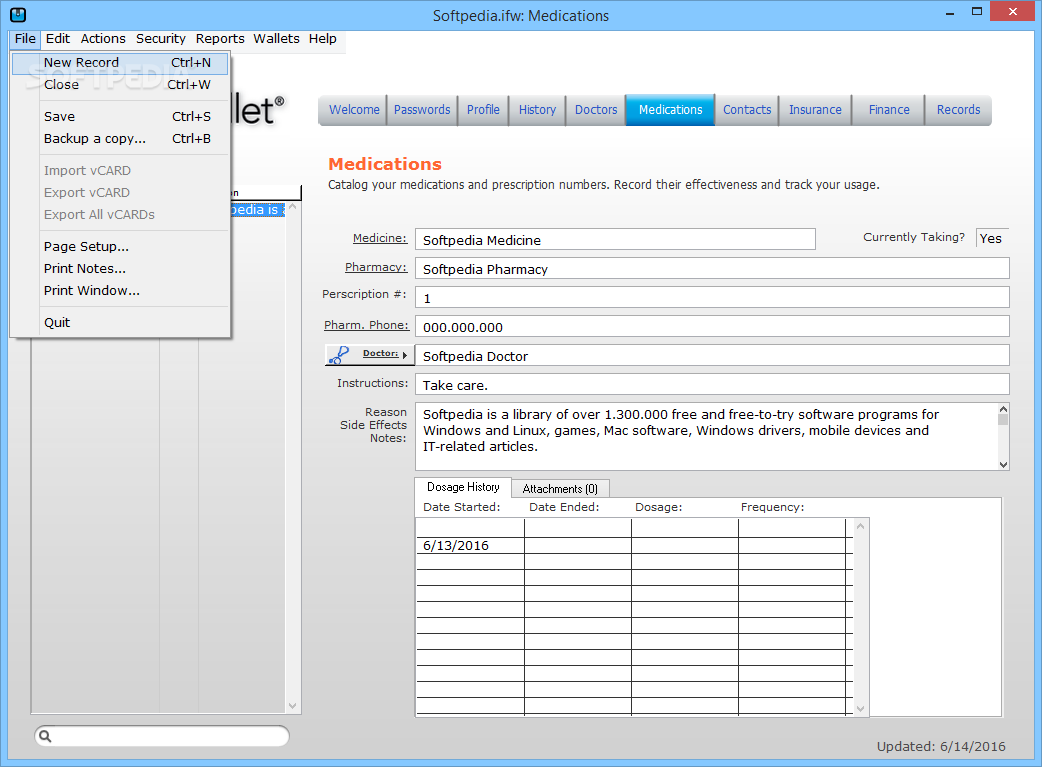Choose New Record from File menu
Image resolution: width=1042 pixels, height=767 pixels.
(120, 62)
